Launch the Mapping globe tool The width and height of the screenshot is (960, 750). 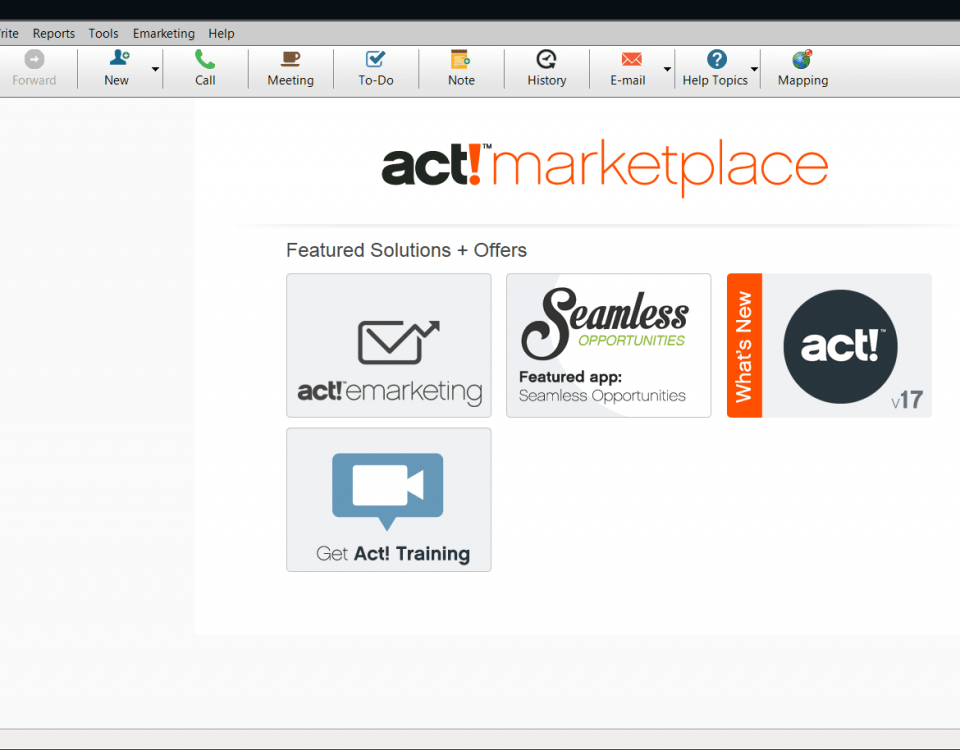point(803,68)
